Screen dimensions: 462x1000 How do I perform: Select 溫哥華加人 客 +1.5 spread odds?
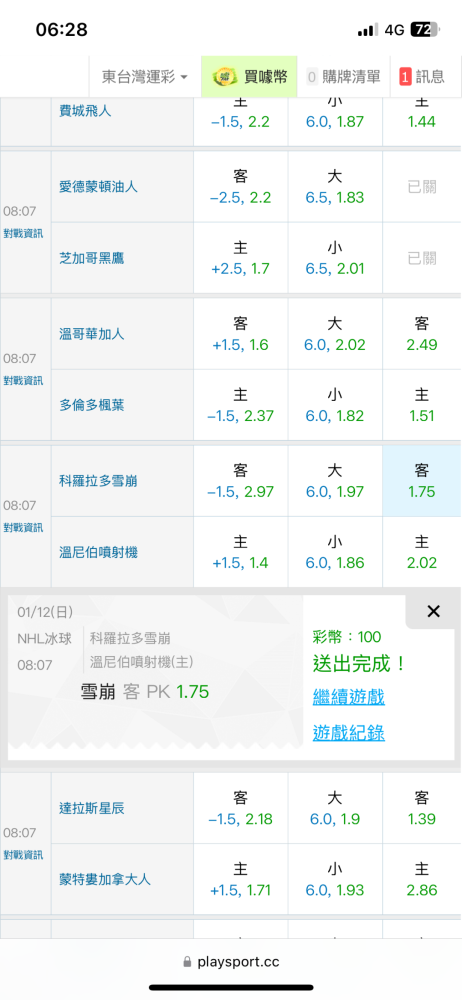(241, 334)
